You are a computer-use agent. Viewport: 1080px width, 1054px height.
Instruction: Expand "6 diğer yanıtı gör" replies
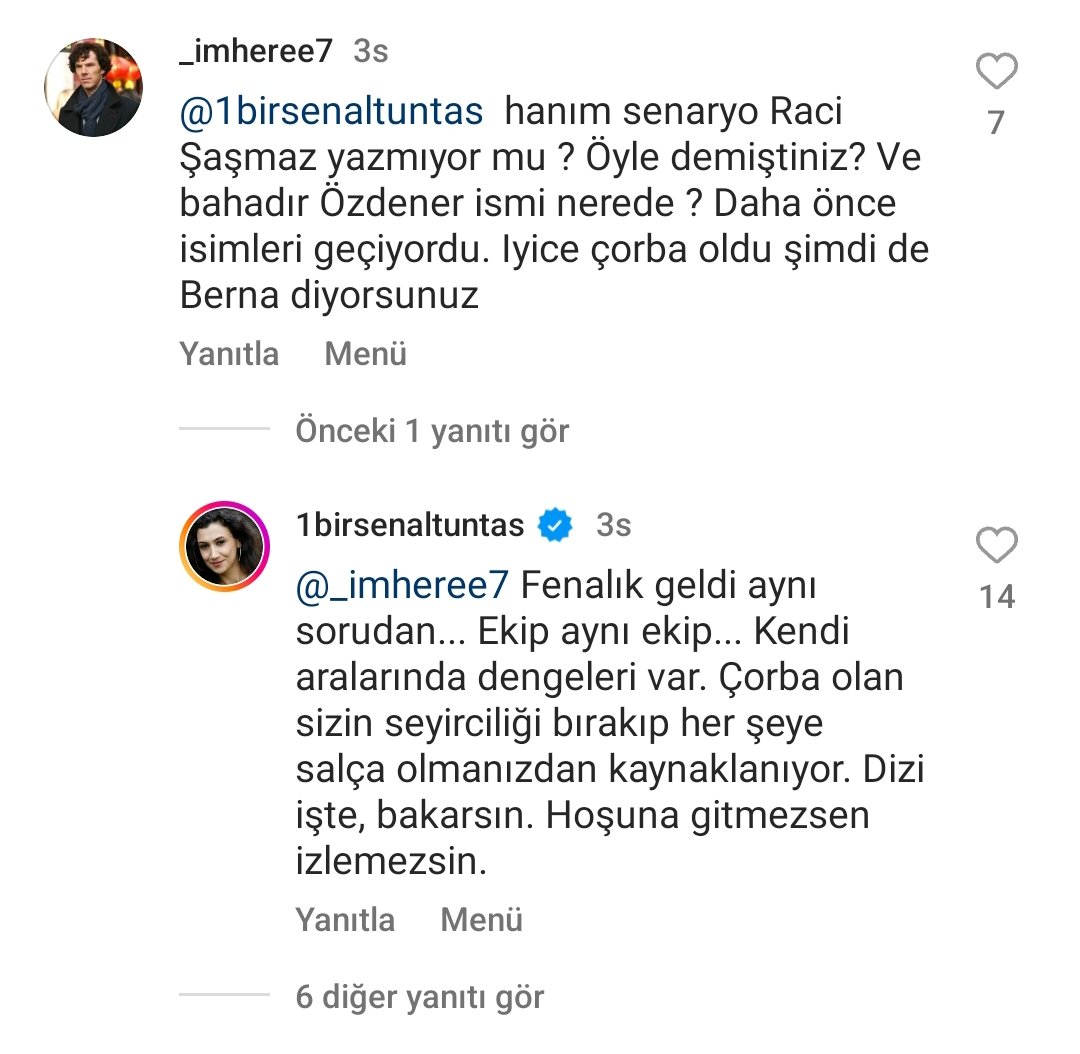(420, 997)
